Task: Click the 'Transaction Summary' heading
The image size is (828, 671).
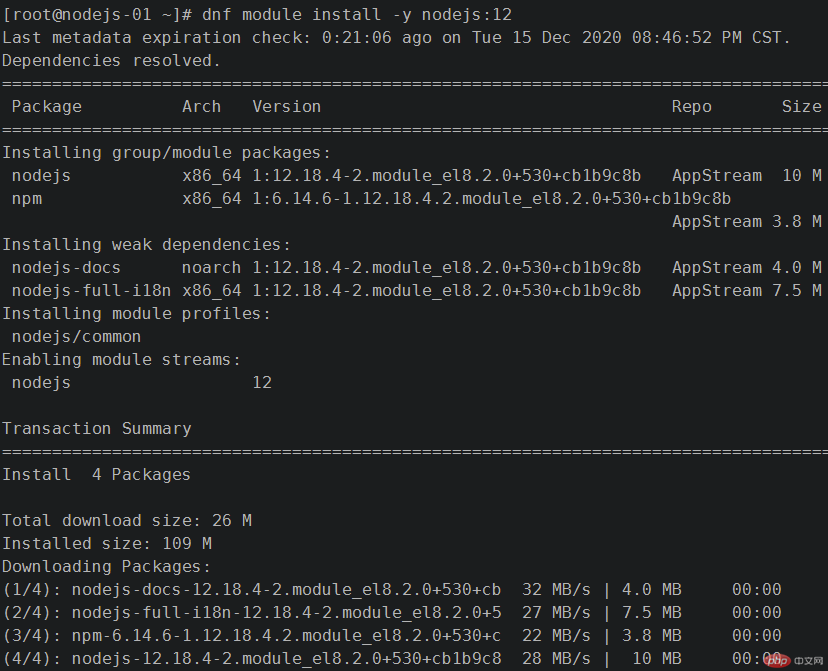Action: (x=97, y=429)
